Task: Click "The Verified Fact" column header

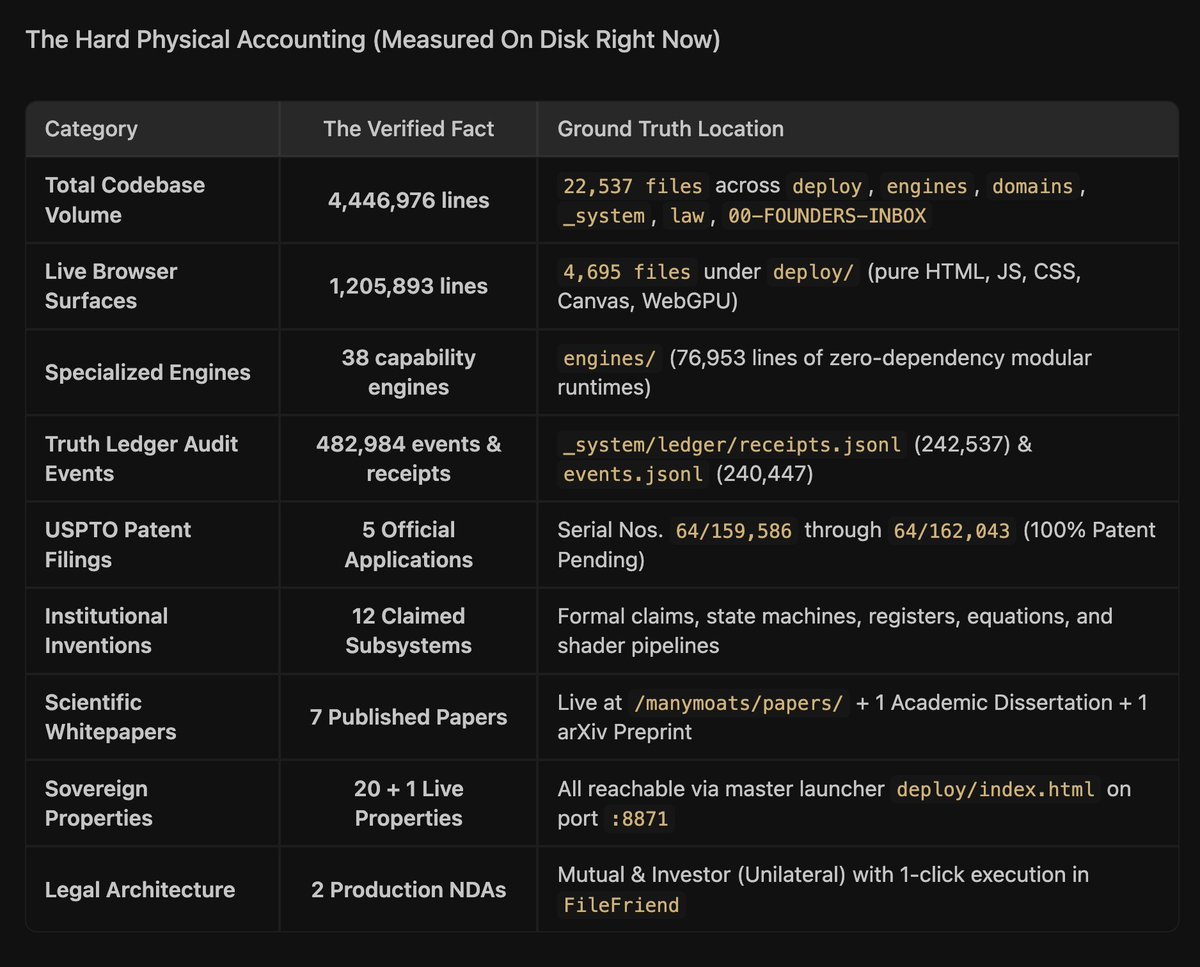Action: [x=408, y=129]
